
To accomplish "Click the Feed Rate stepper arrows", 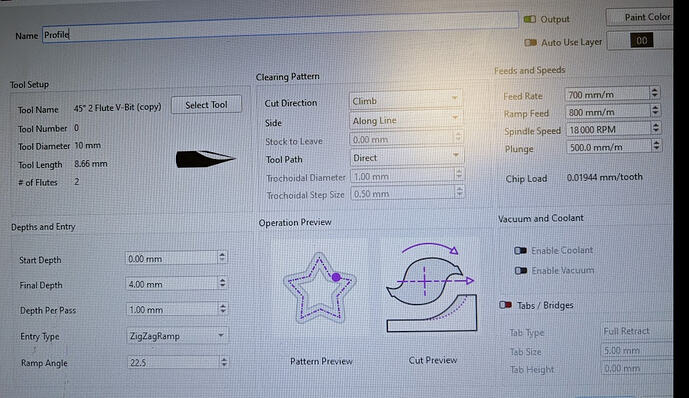I will 655,92.
